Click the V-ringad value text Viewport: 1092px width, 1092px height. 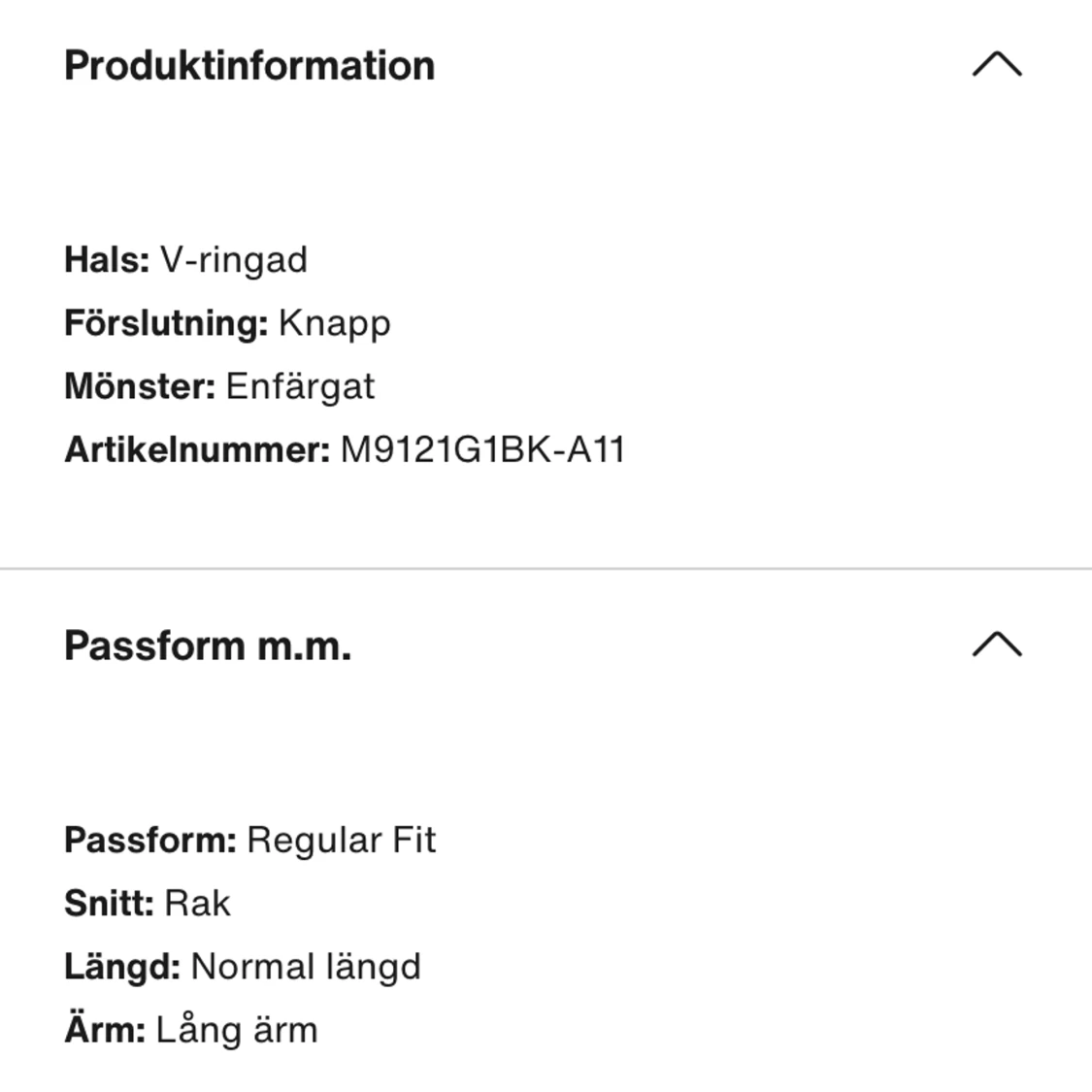click(x=234, y=260)
